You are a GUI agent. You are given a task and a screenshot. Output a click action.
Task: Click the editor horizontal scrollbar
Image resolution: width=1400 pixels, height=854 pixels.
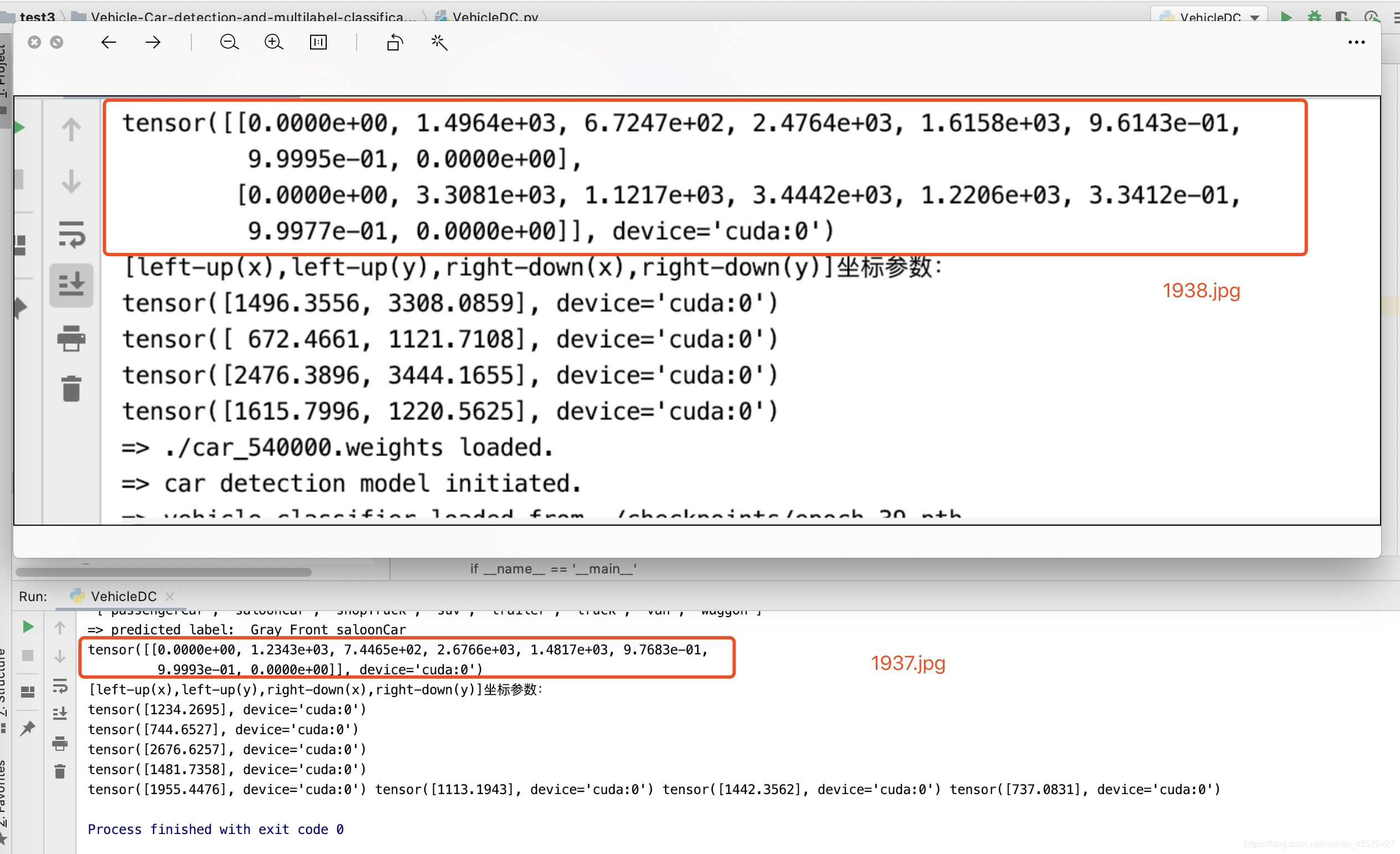(x=163, y=572)
